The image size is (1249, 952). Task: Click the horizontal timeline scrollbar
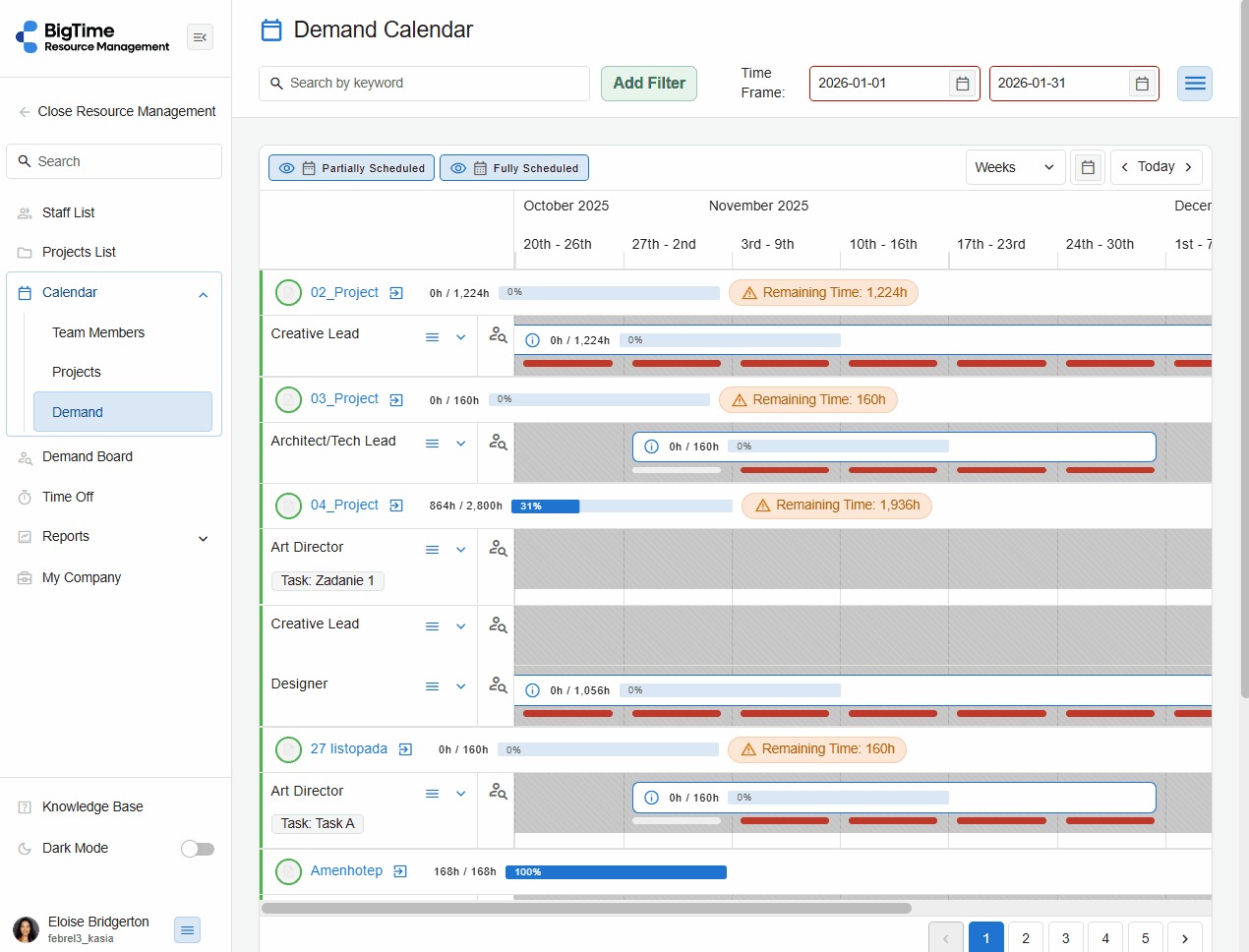click(x=586, y=908)
